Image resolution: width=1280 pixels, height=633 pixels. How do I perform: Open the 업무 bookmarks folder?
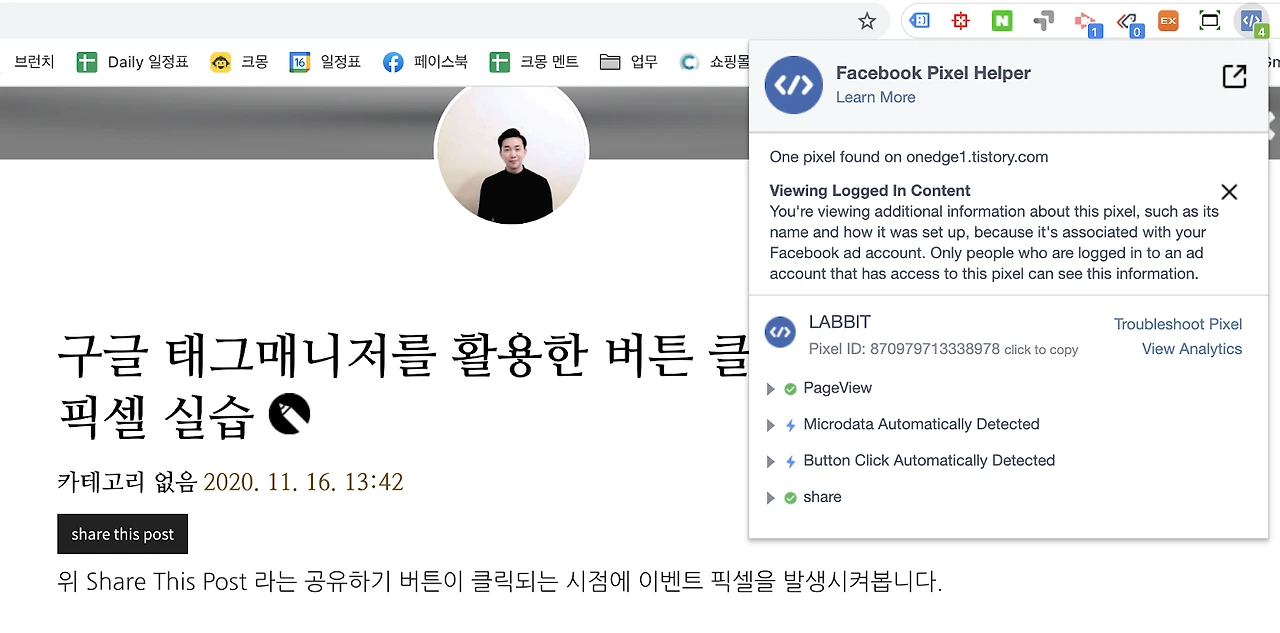pos(629,62)
